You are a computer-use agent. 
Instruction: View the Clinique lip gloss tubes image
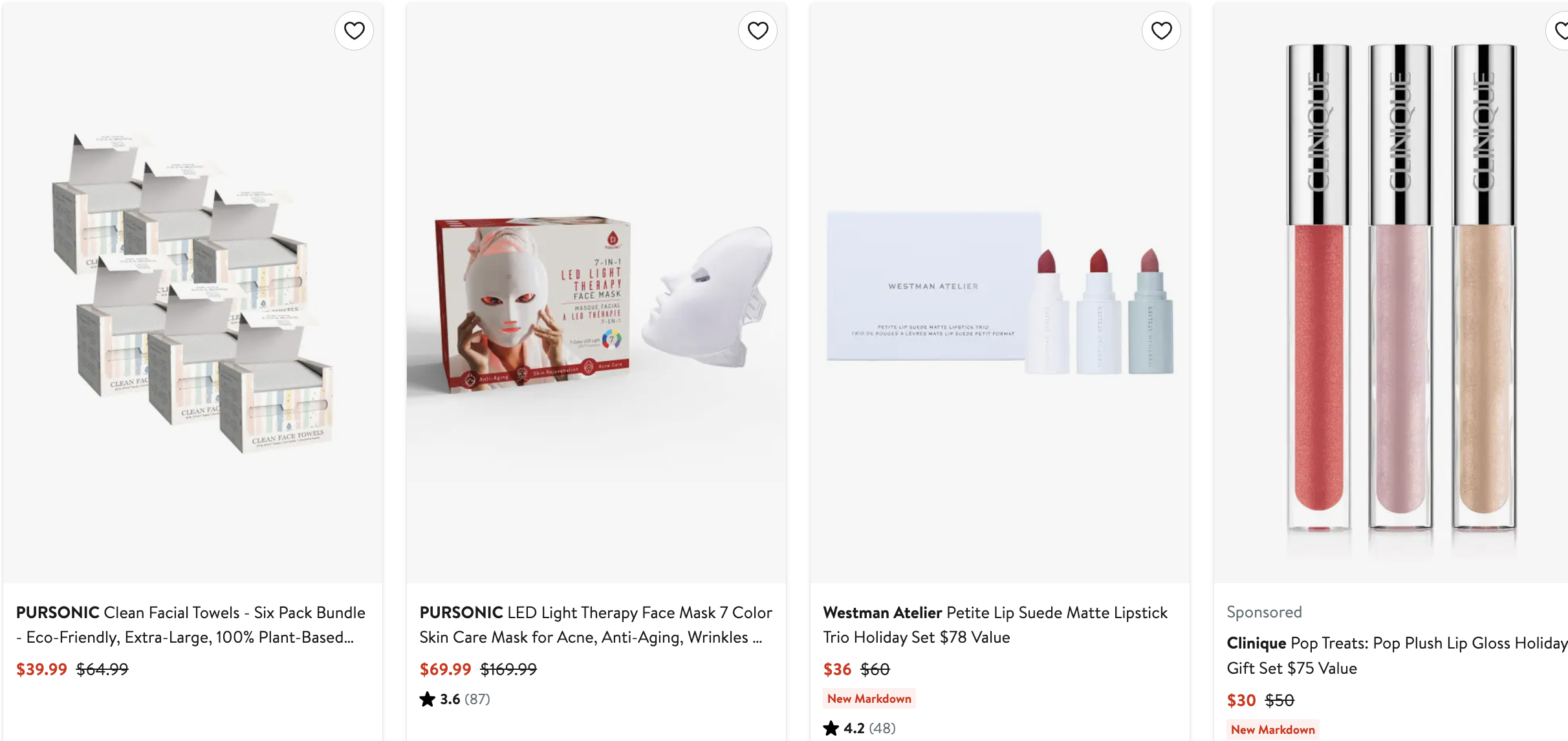pos(1391,292)
